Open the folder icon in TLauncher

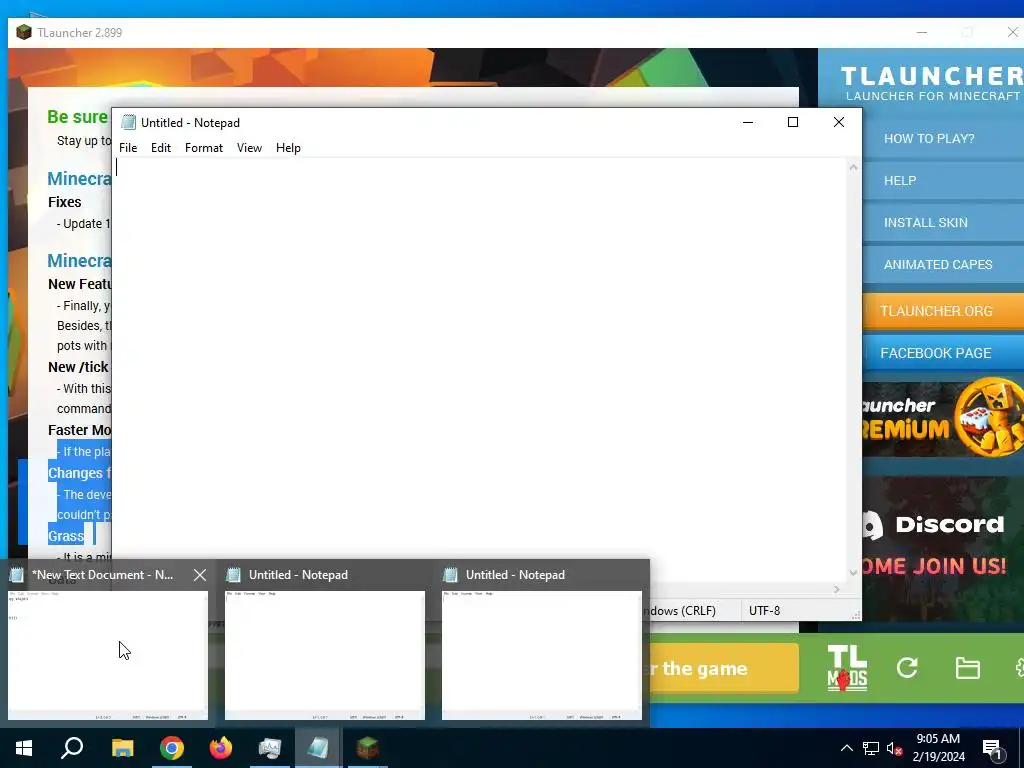[967, 668]
